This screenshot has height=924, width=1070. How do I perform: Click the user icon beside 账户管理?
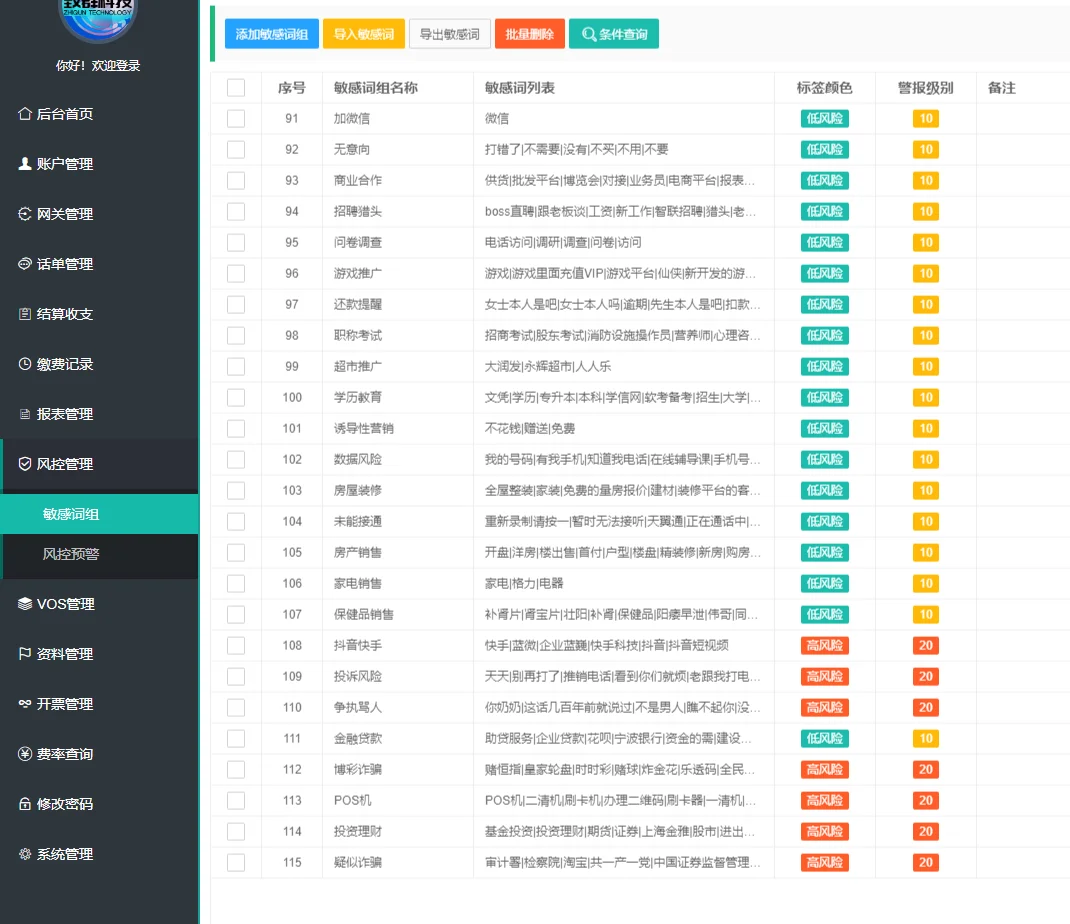click(x=25, y=164)
